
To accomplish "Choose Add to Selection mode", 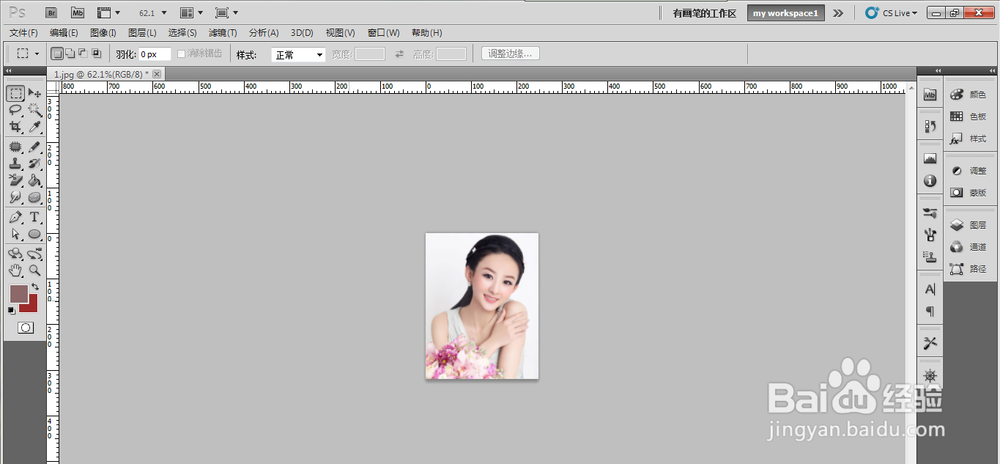I will pos(70,54).
